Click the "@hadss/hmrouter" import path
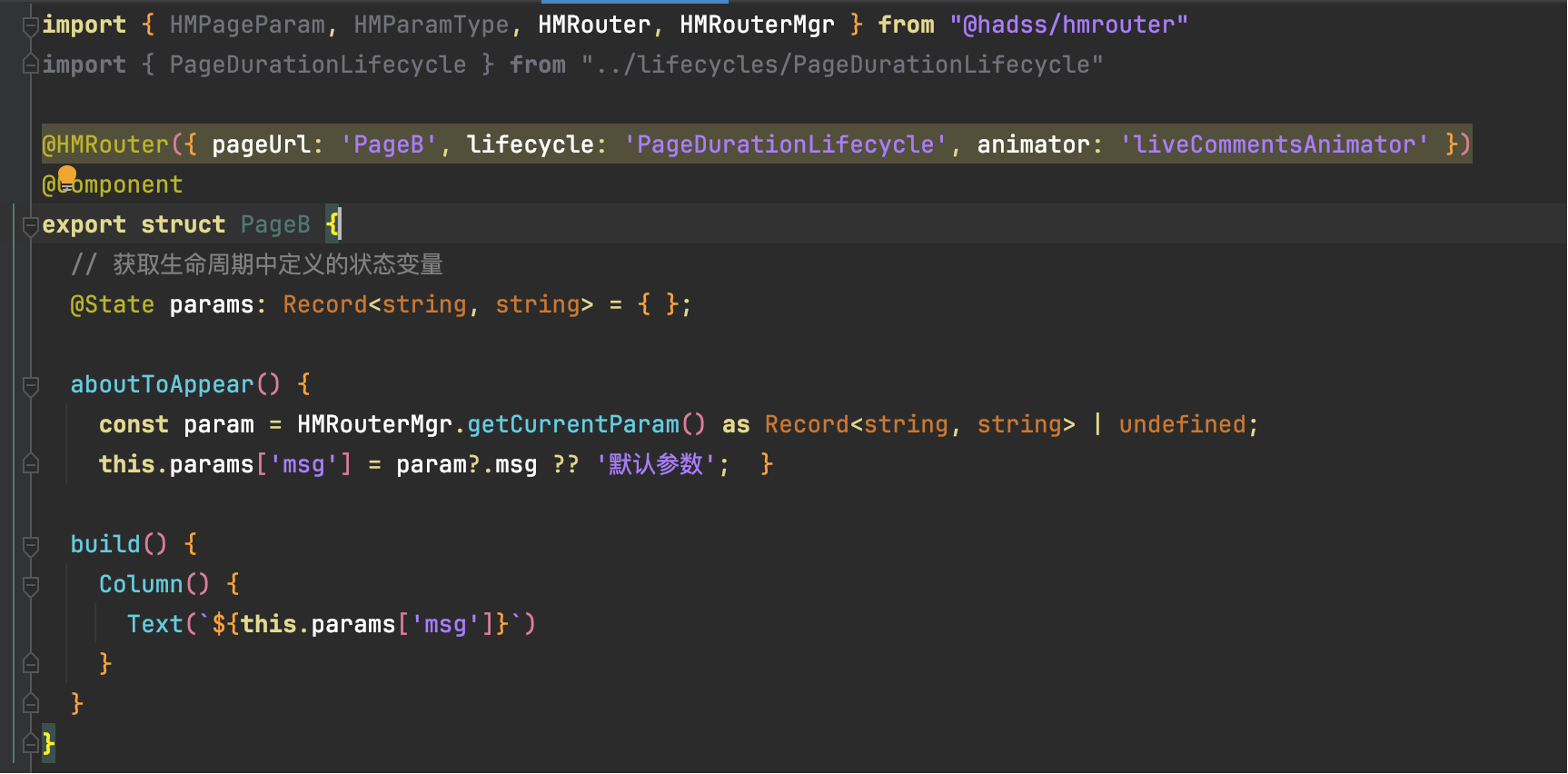The width and height of the screenshot is (1568, 774). (x=1068, y=25)
